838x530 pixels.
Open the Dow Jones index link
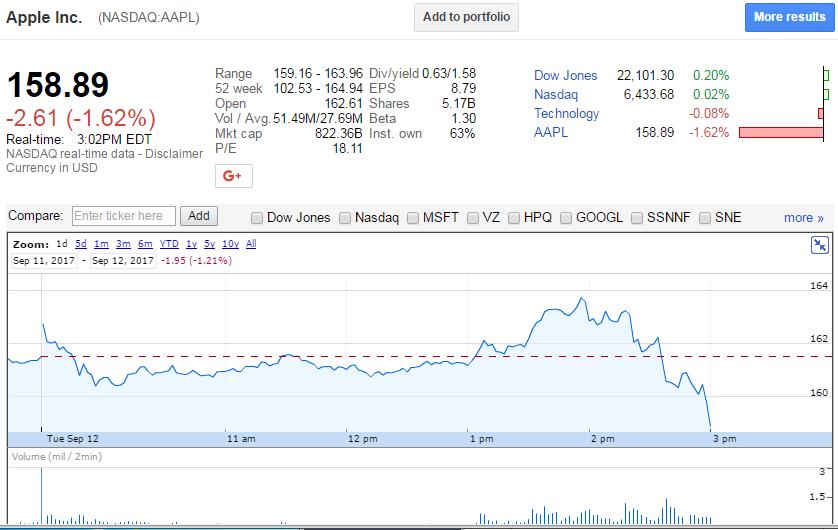point(565,75)
